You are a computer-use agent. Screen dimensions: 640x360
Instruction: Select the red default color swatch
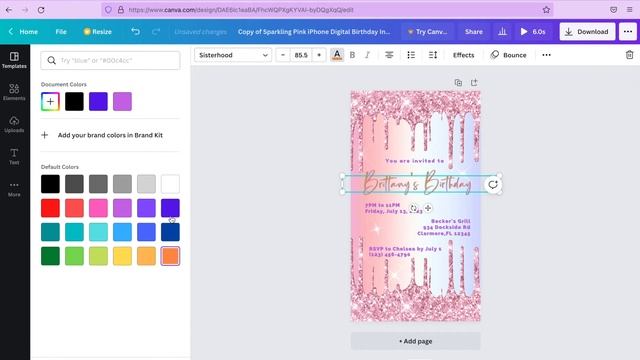pyautogui.click(x=50, y=208)
